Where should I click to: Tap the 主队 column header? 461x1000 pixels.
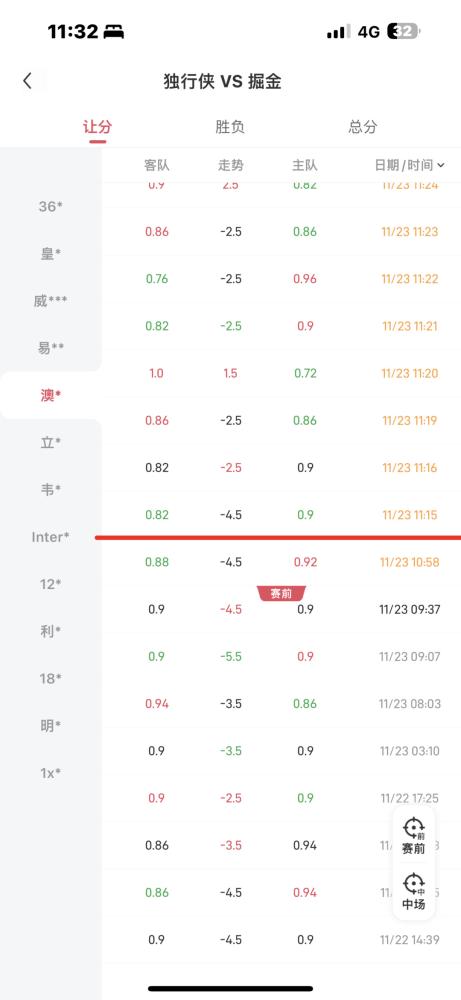coord(305,165)
